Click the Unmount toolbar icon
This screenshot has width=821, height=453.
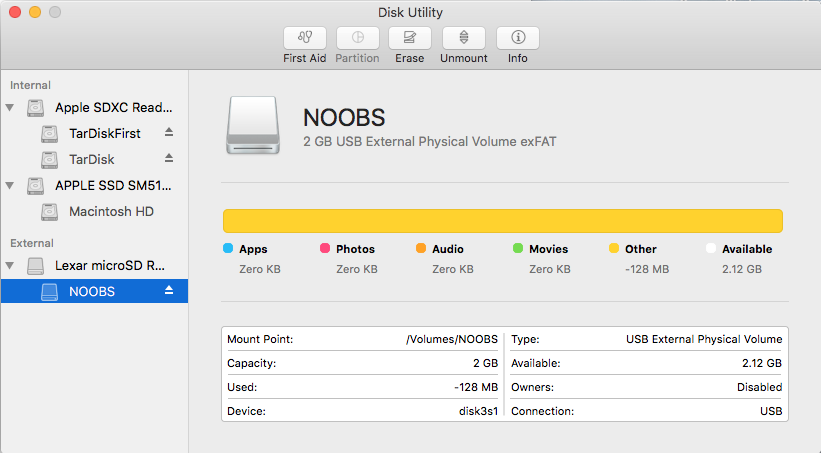[x=464, y=38]
